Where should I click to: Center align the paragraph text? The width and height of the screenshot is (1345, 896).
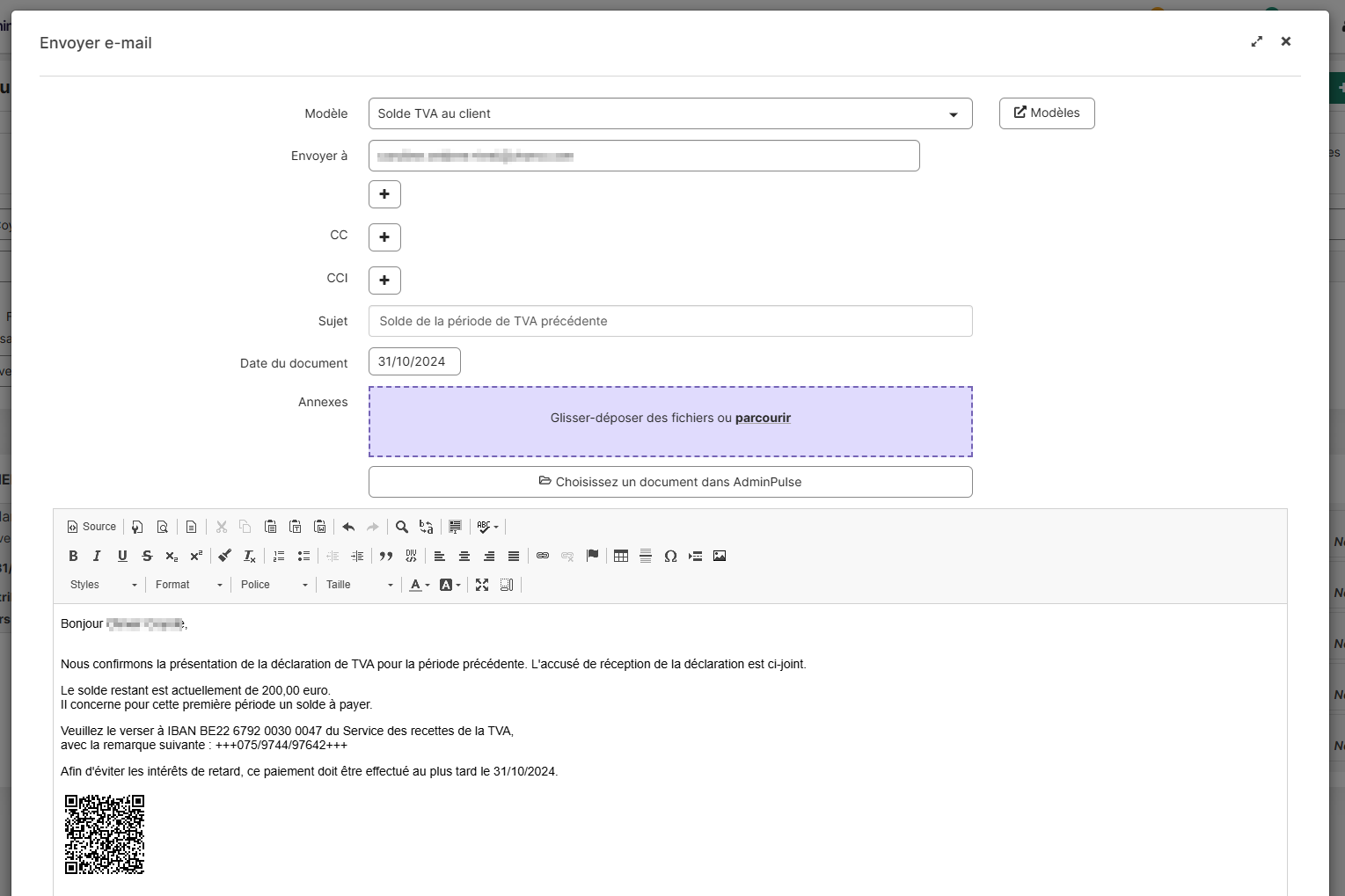click(x=464, y=556)
